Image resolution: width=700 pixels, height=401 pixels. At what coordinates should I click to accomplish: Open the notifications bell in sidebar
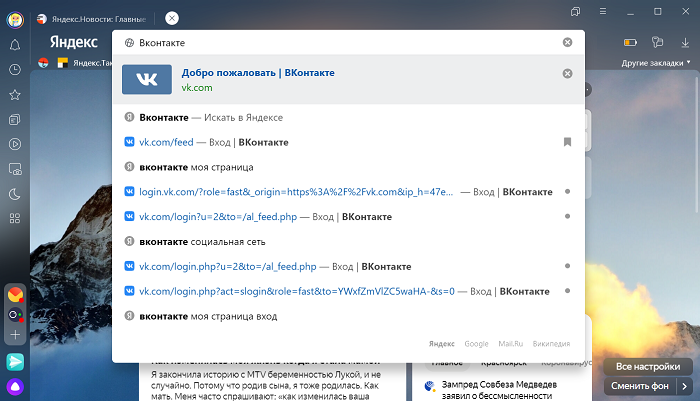point(15,45)
